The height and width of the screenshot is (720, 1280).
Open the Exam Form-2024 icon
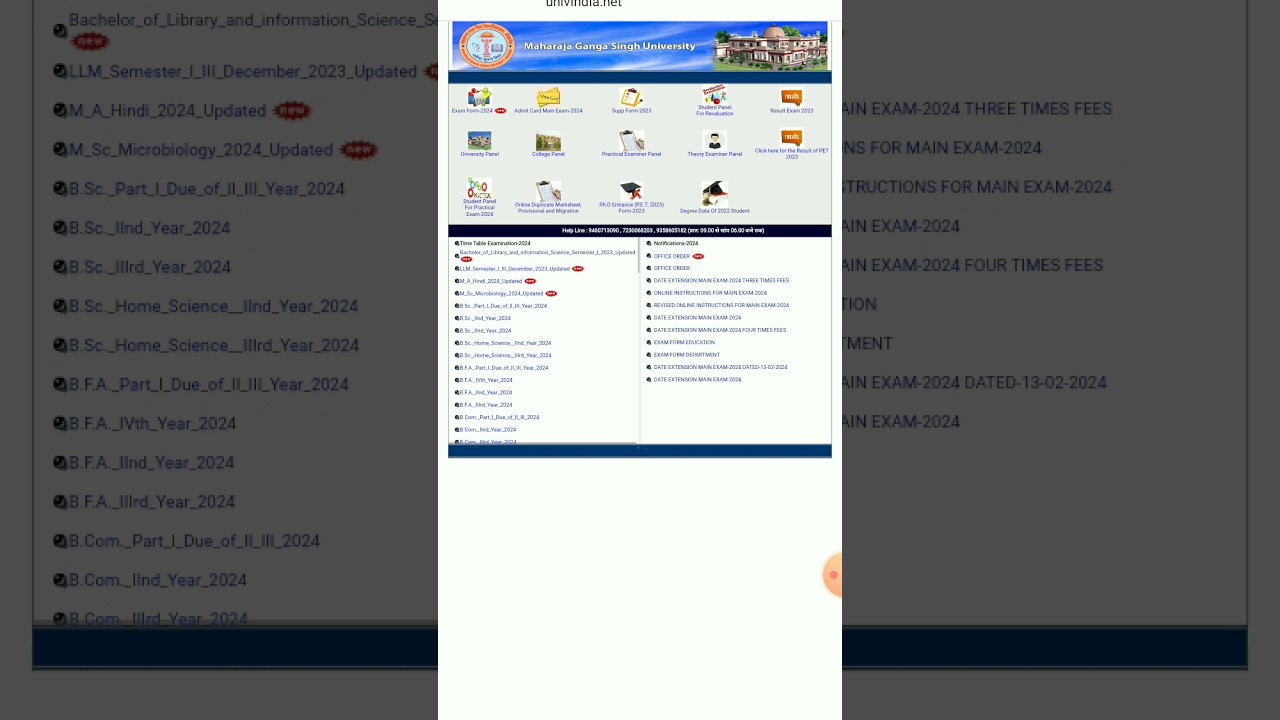coord(479,97)
